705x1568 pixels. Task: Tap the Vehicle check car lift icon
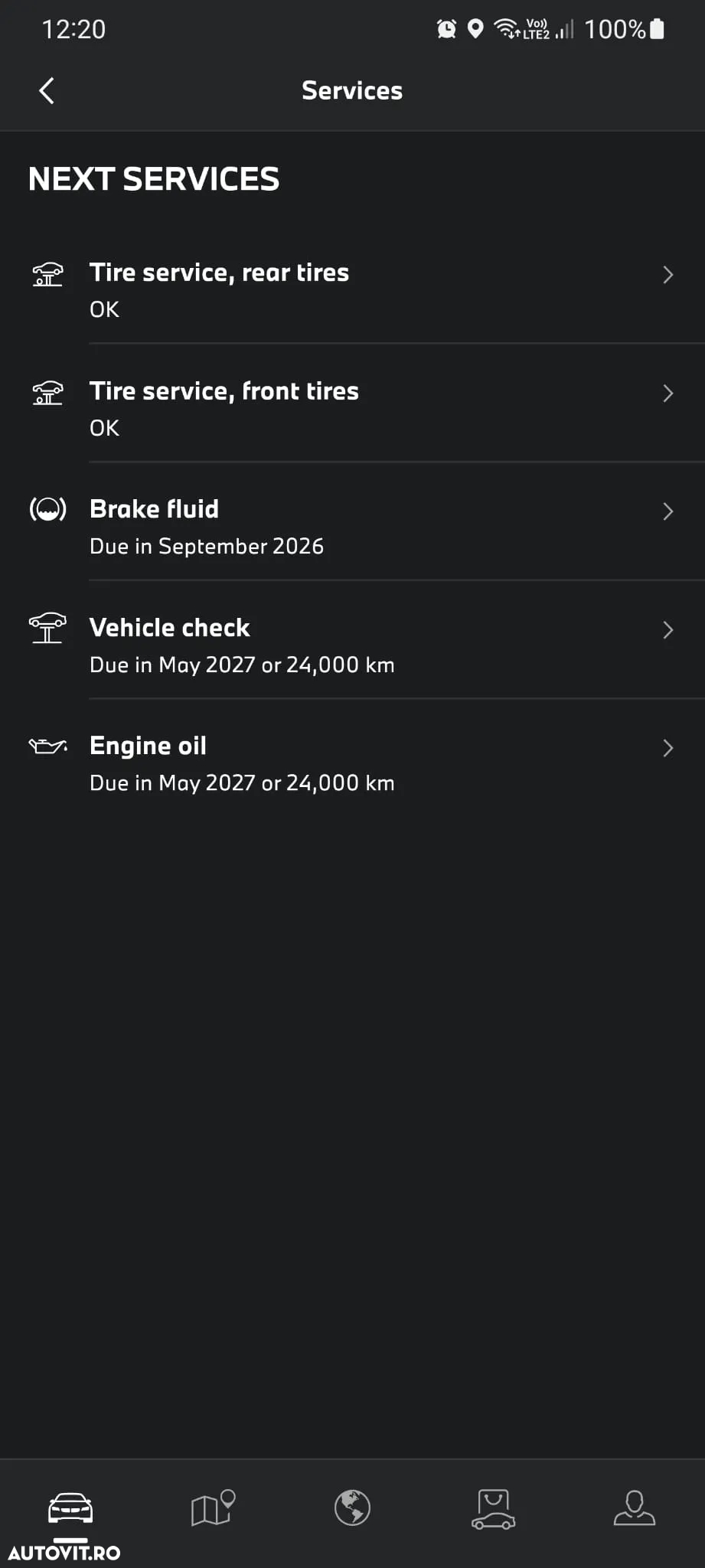click(x=47, y=628)
